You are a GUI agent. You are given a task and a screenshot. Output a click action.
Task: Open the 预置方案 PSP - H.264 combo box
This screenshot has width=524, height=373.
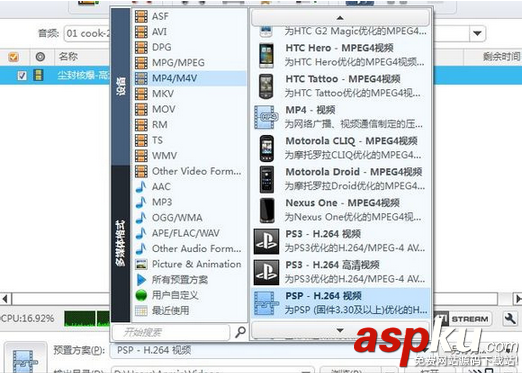coord(269,350)
